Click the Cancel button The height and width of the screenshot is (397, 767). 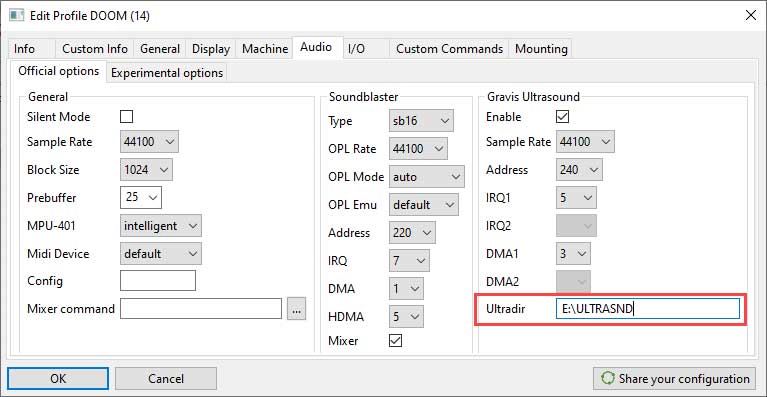[x=166, y=378]
